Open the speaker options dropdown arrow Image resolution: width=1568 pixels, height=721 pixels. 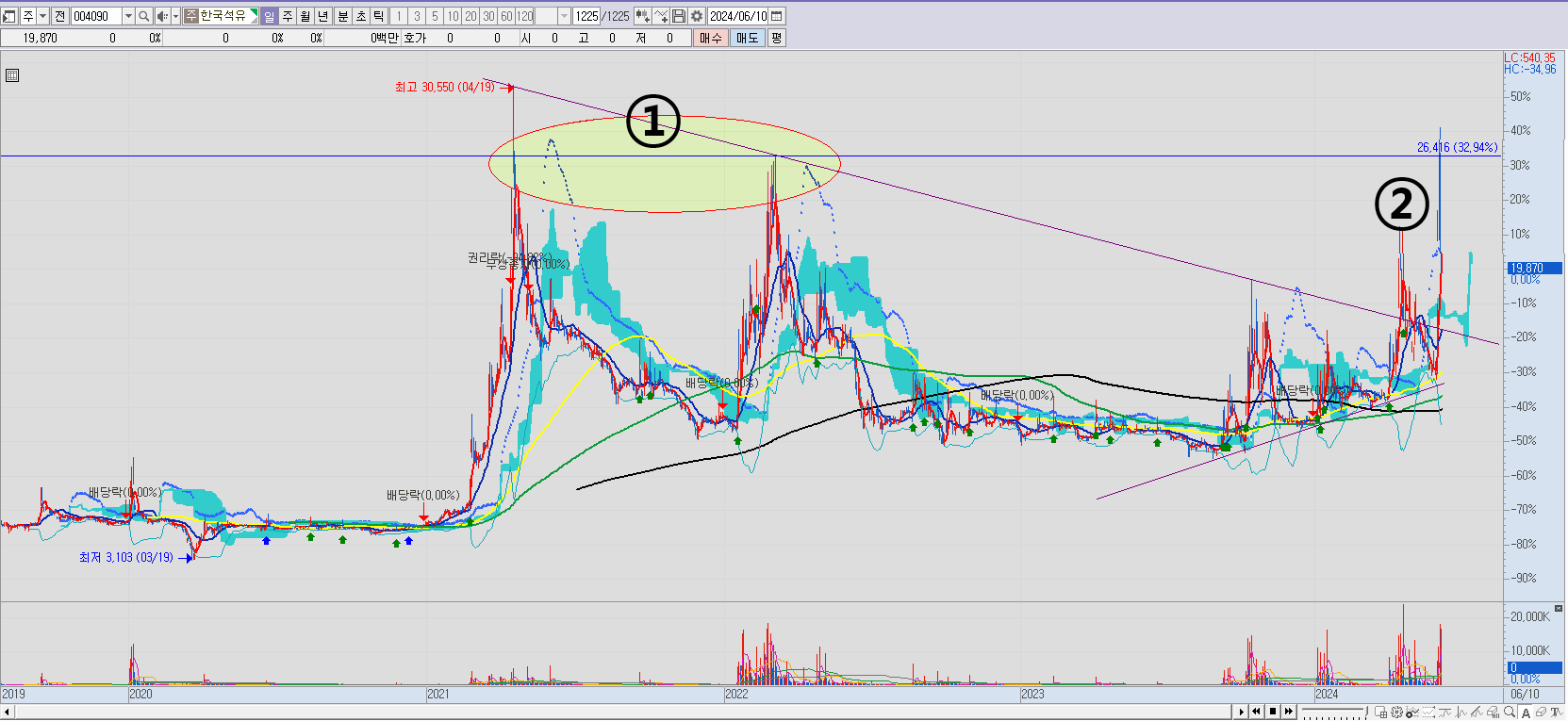point(175,16)
